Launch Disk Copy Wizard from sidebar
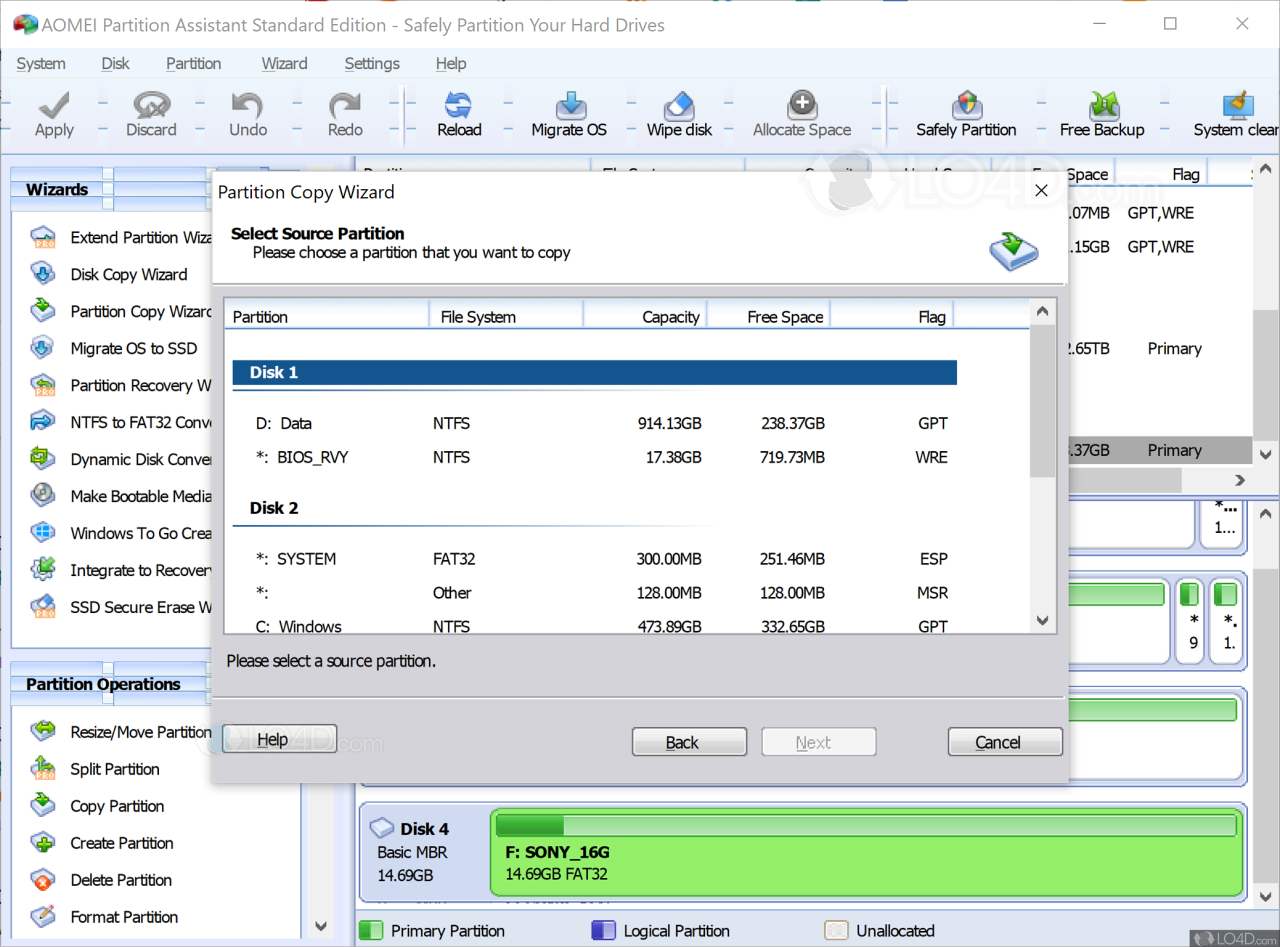This screenshot has height=947, width=1280. click(110, 274)
